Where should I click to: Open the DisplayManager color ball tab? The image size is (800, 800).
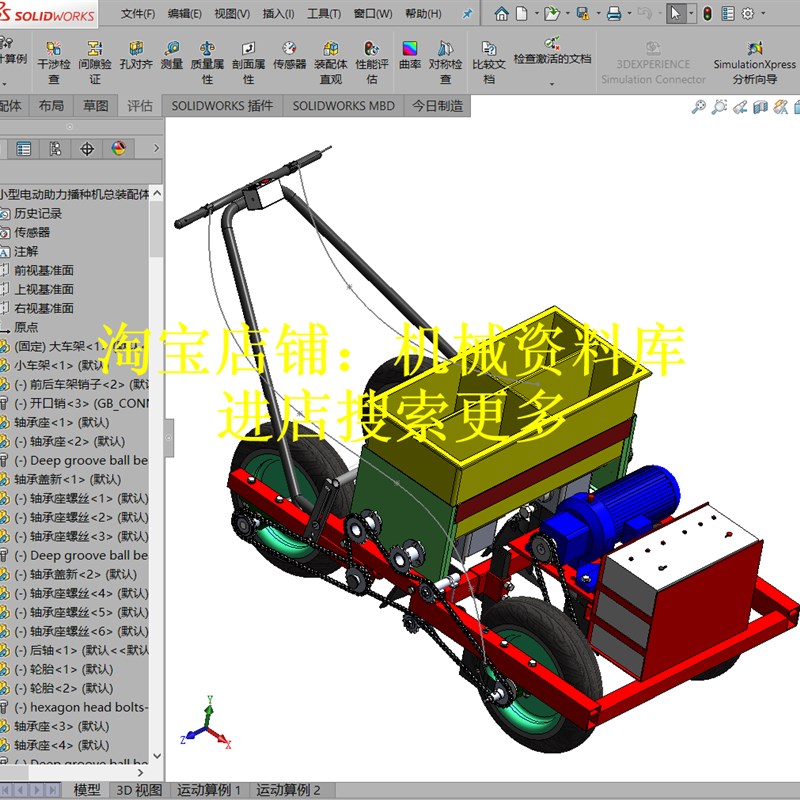click(x=118, y=149)
